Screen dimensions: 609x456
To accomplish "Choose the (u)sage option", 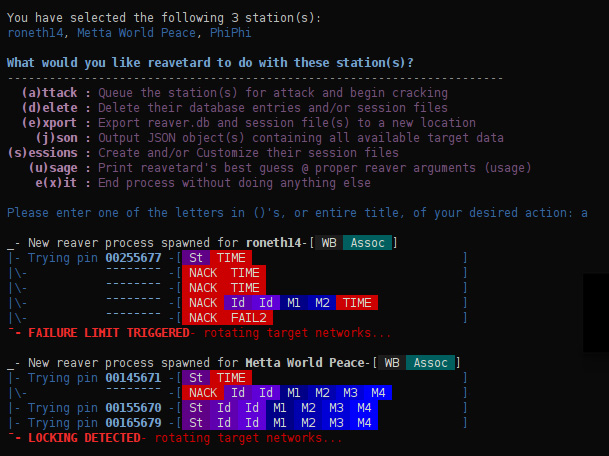I will coord(53,168).
